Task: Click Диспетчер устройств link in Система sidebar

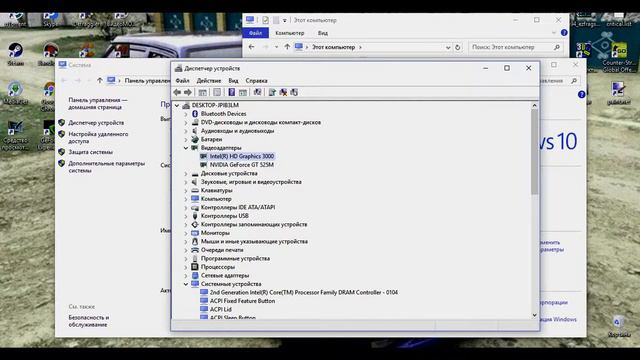Action: click(96, 123)
